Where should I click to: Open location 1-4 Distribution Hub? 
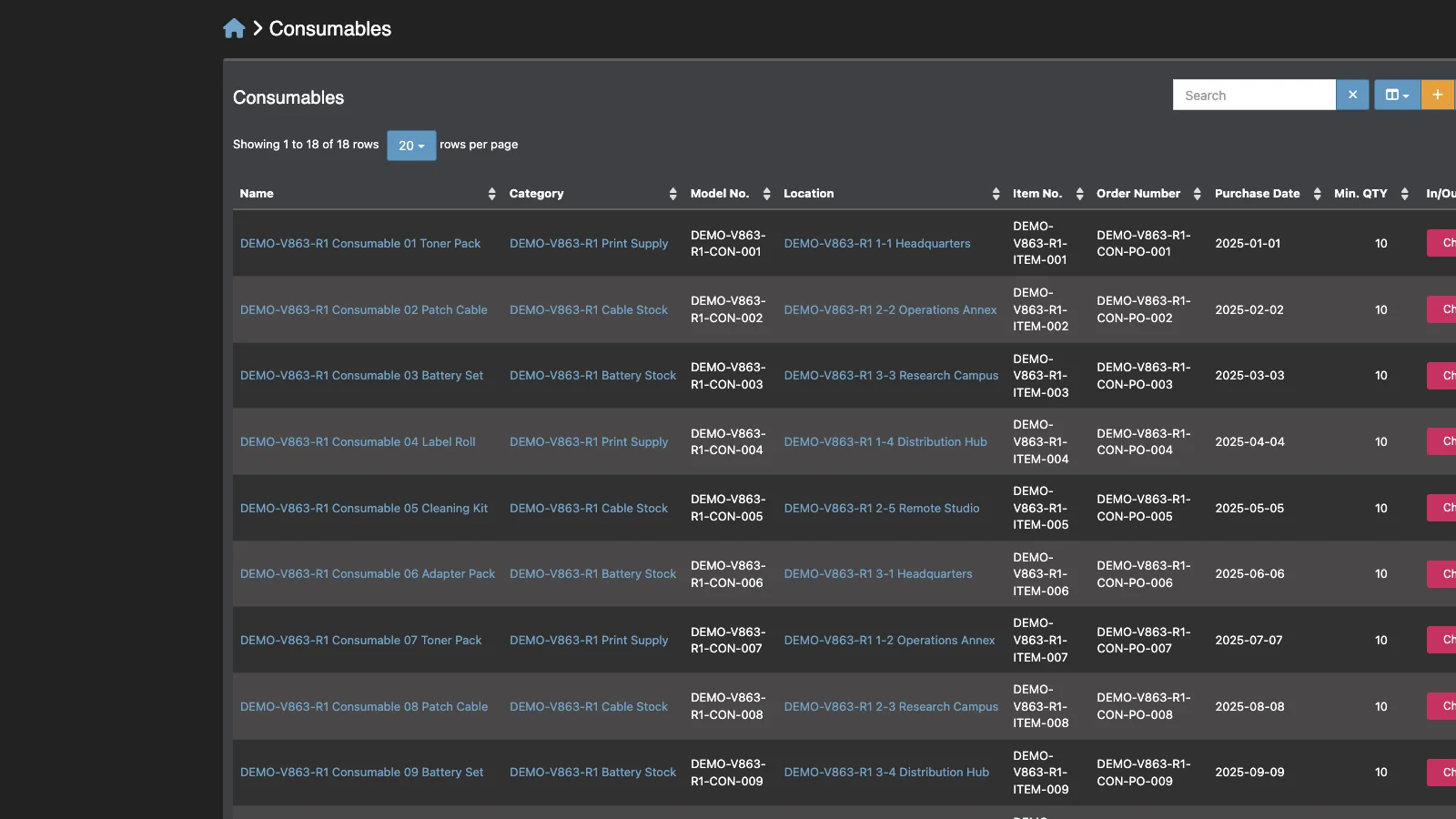point(885,441)
